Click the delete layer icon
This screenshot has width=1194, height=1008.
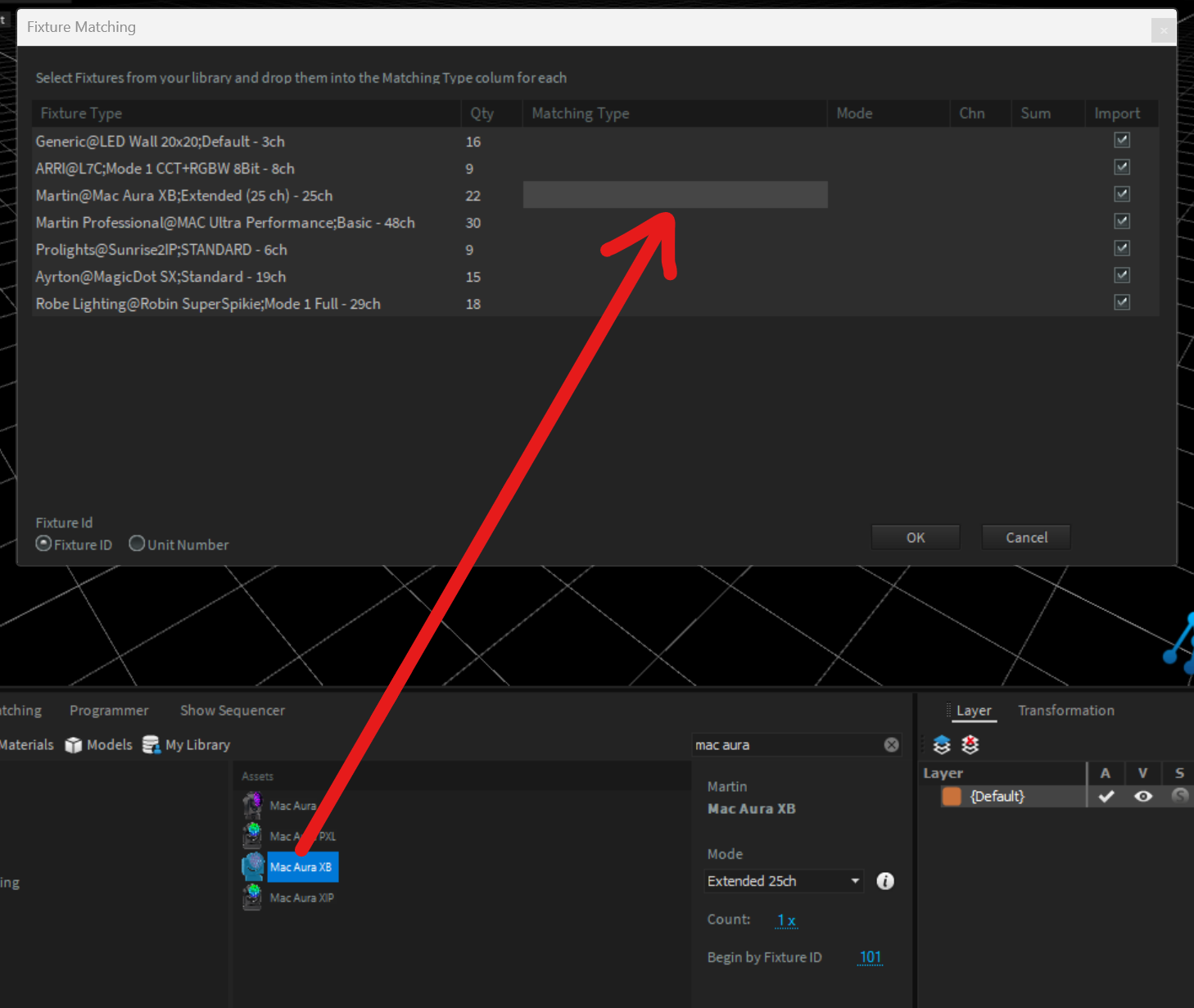tap(970, 744)
